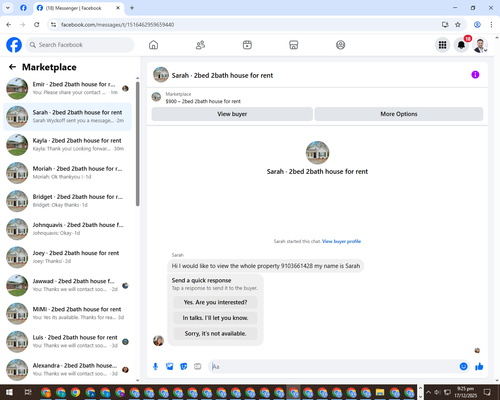The height and width of the screenshot is (400, 500).
Task: Select the Sarah conversation in list
Action: pos(67,117)
